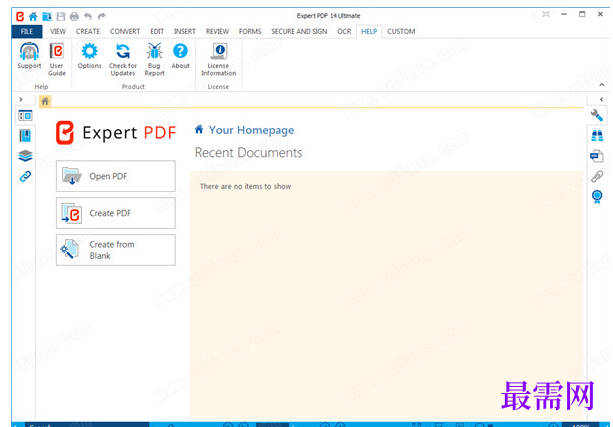Click the Print icon in quick access toolbar

(74, 16)
